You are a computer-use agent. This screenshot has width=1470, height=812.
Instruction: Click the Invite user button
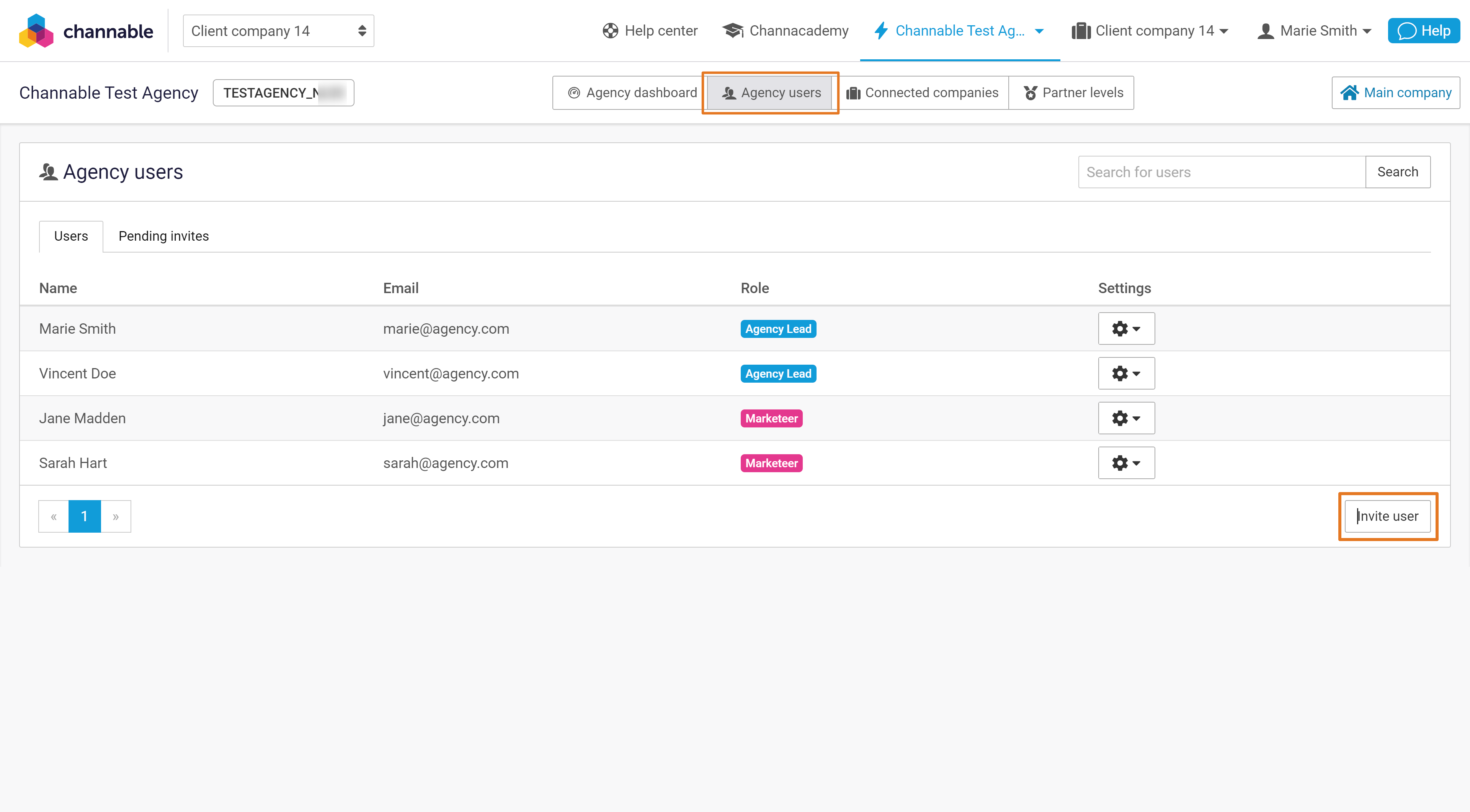1387,517
